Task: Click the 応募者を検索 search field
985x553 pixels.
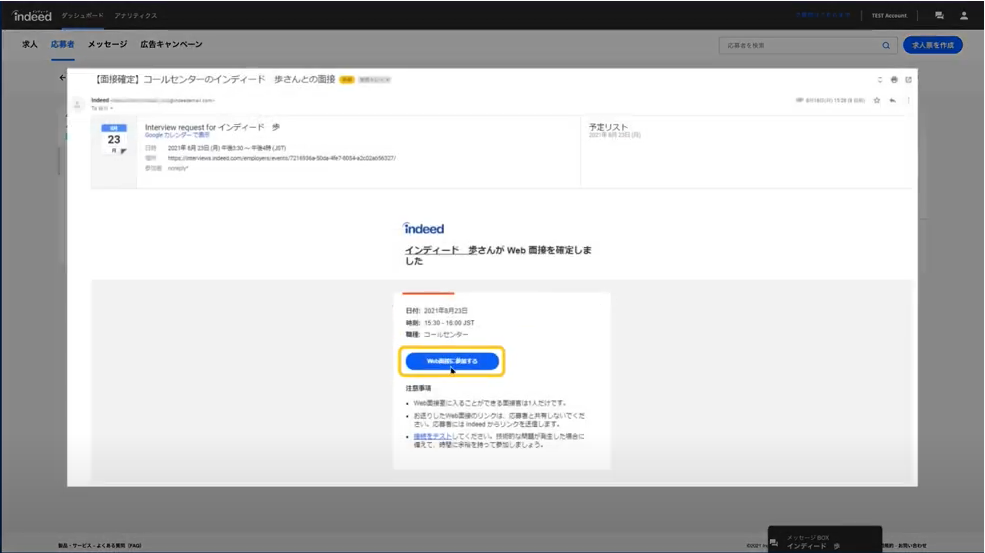Action: (800, 45)
